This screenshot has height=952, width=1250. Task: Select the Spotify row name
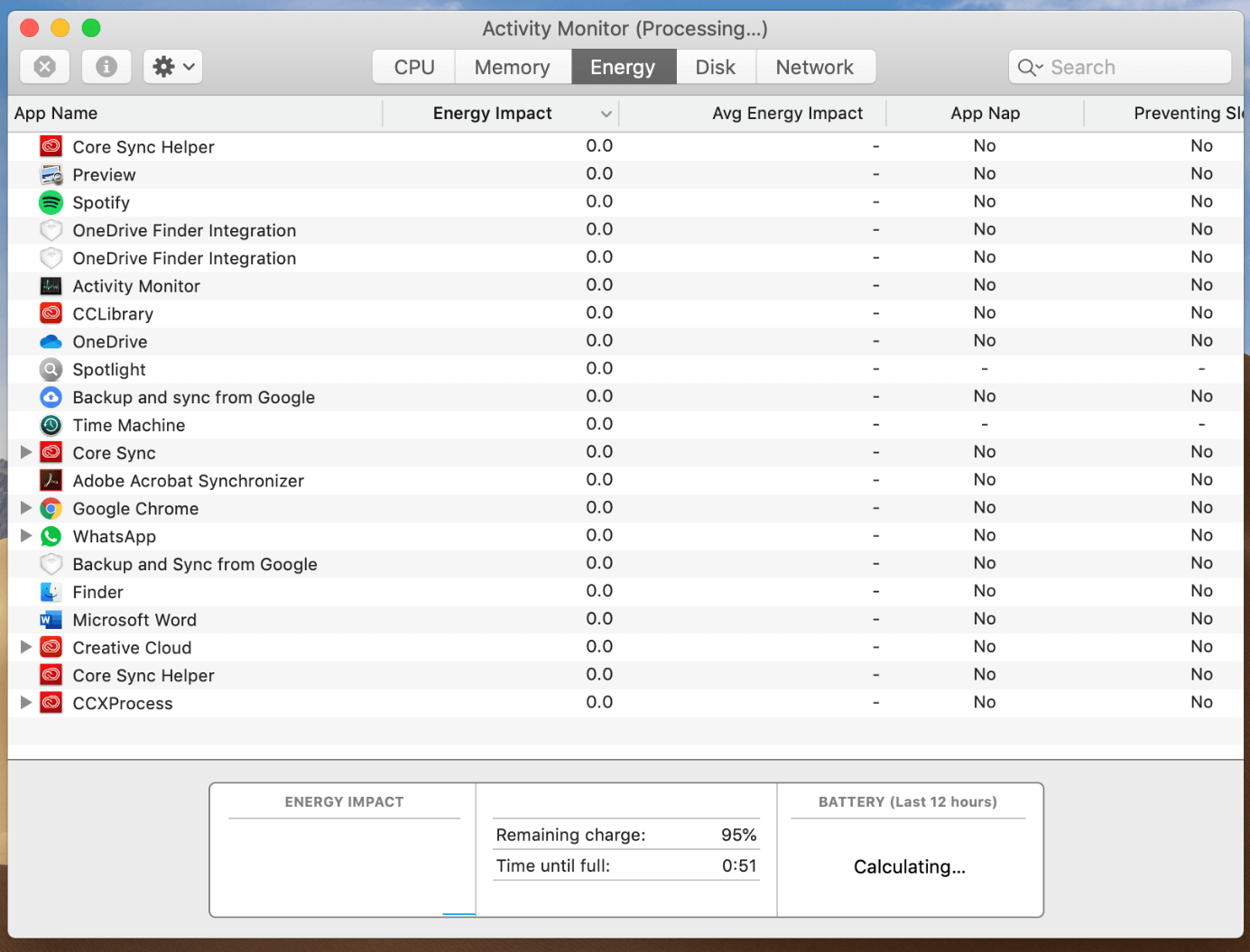coord(101,203)
